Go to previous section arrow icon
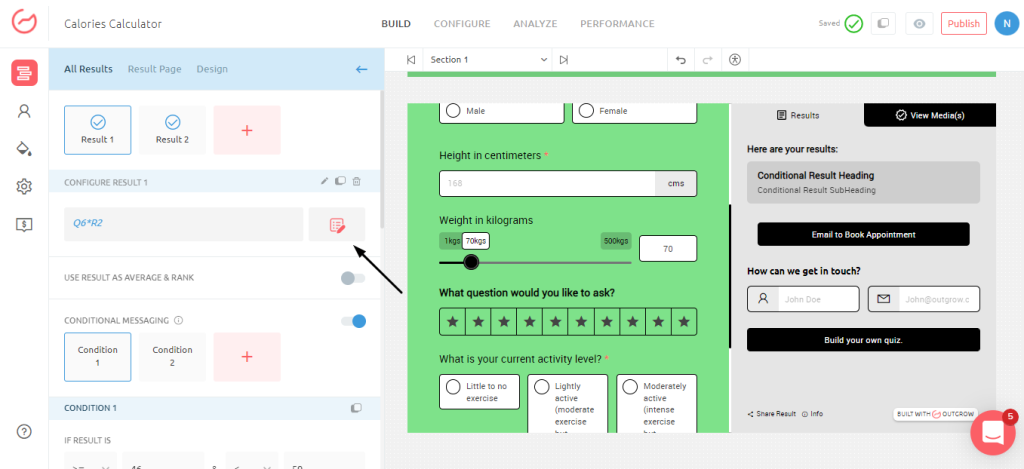This screenshot has height=469, width=1024. coord(411,59)
